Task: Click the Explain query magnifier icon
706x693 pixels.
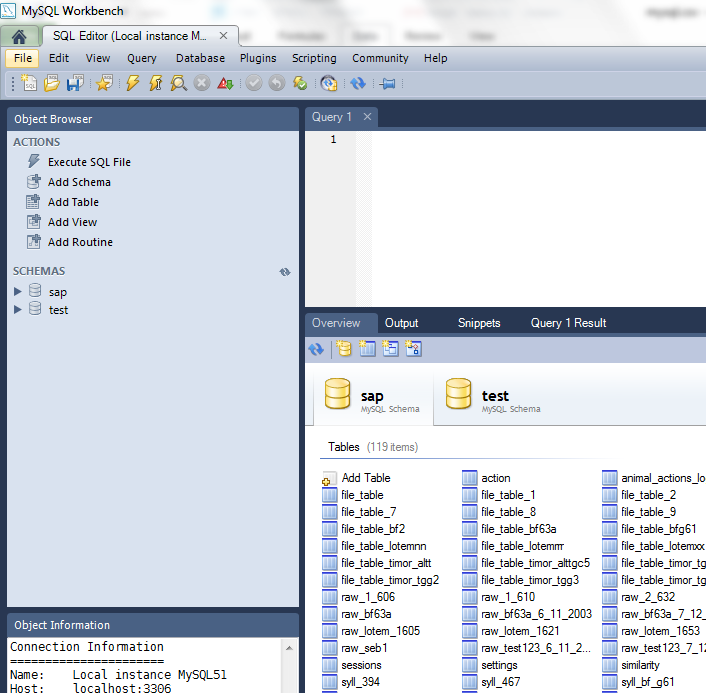Action: [x=178, y=84]
